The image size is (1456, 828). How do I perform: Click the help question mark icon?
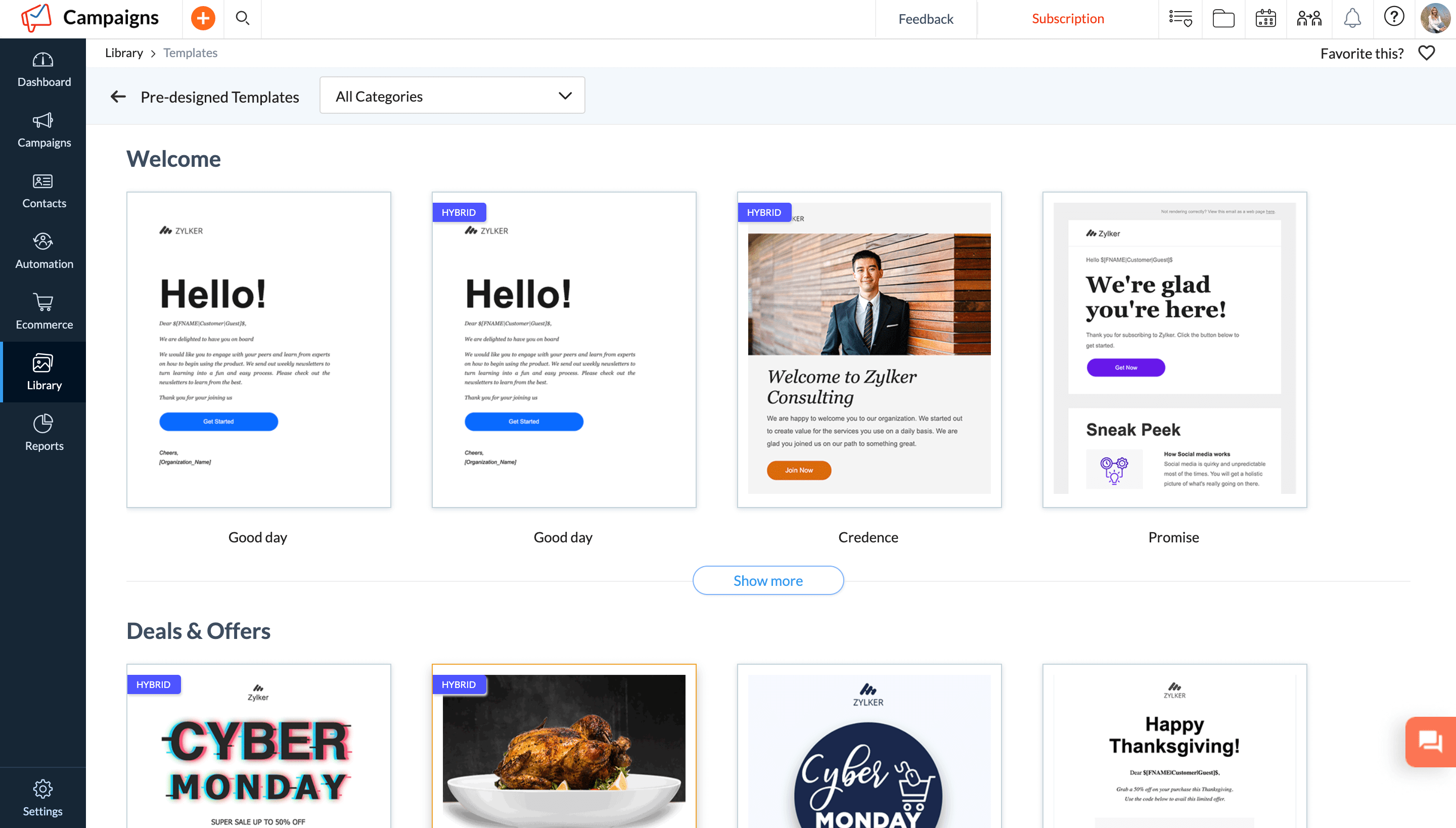tap(1394, 17)
